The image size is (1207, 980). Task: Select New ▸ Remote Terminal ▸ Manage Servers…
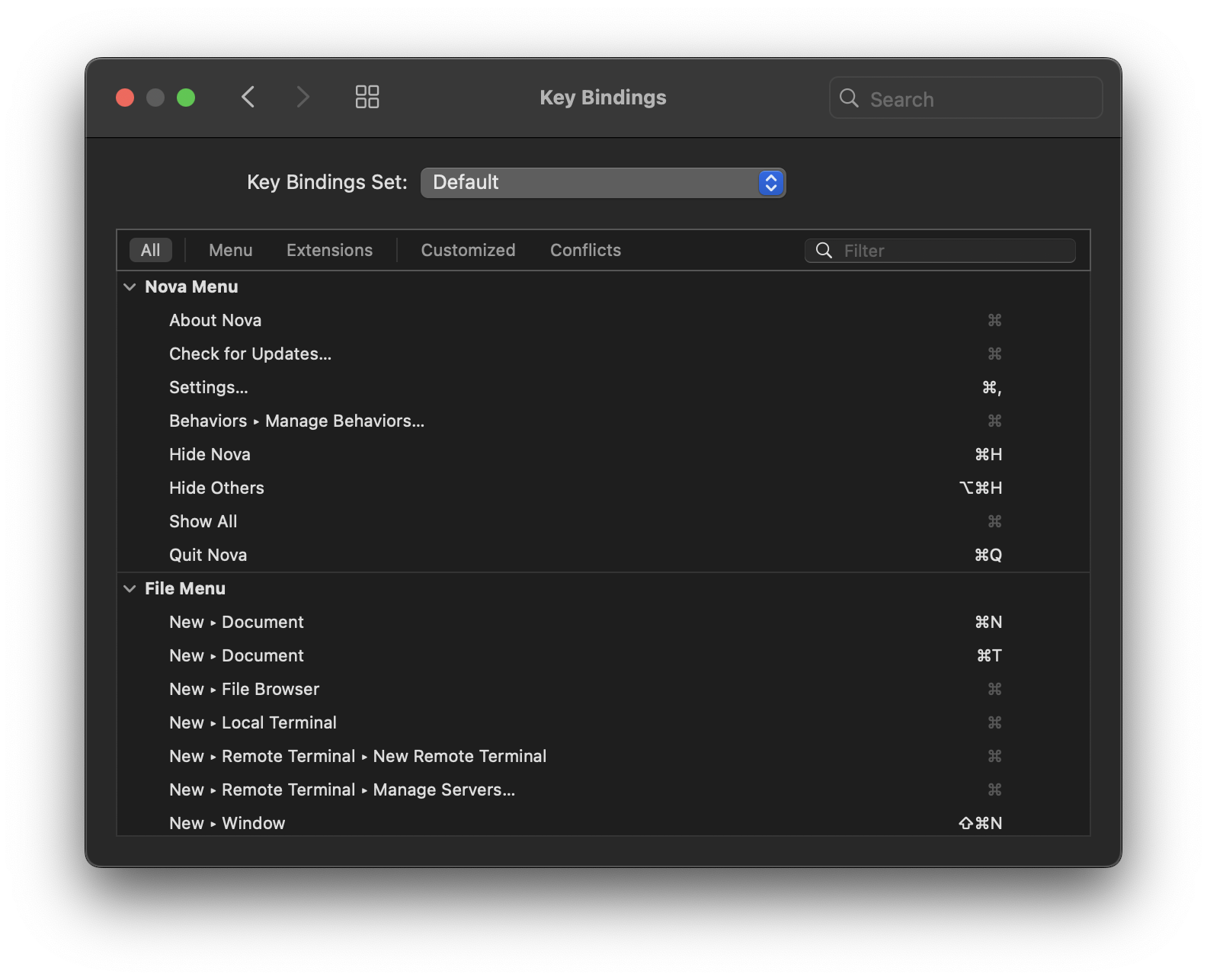tap(603, 790)
